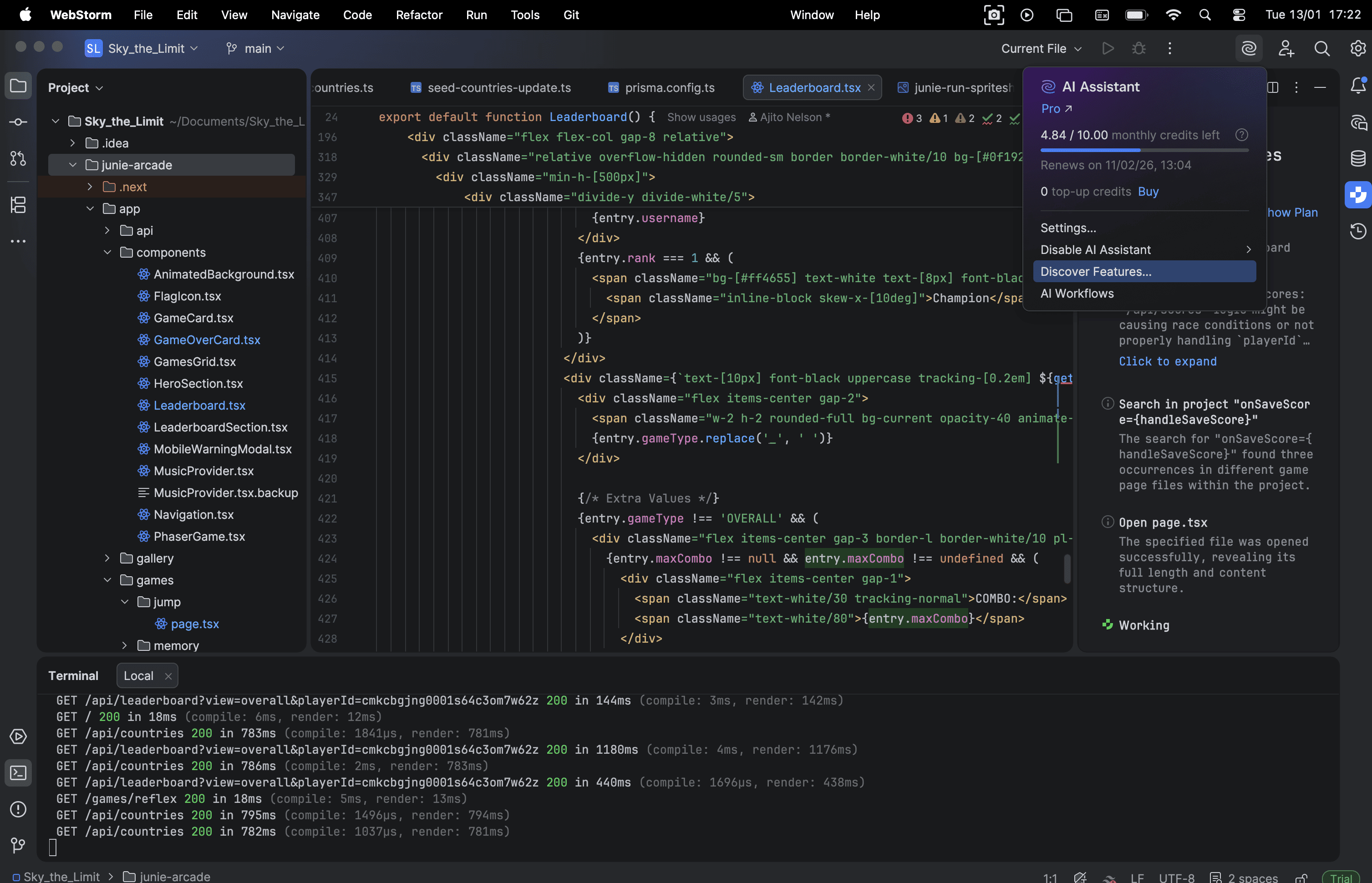1372x883 pixels.
Task: Open the Problems tool window icon
Action: pos(18,809)
